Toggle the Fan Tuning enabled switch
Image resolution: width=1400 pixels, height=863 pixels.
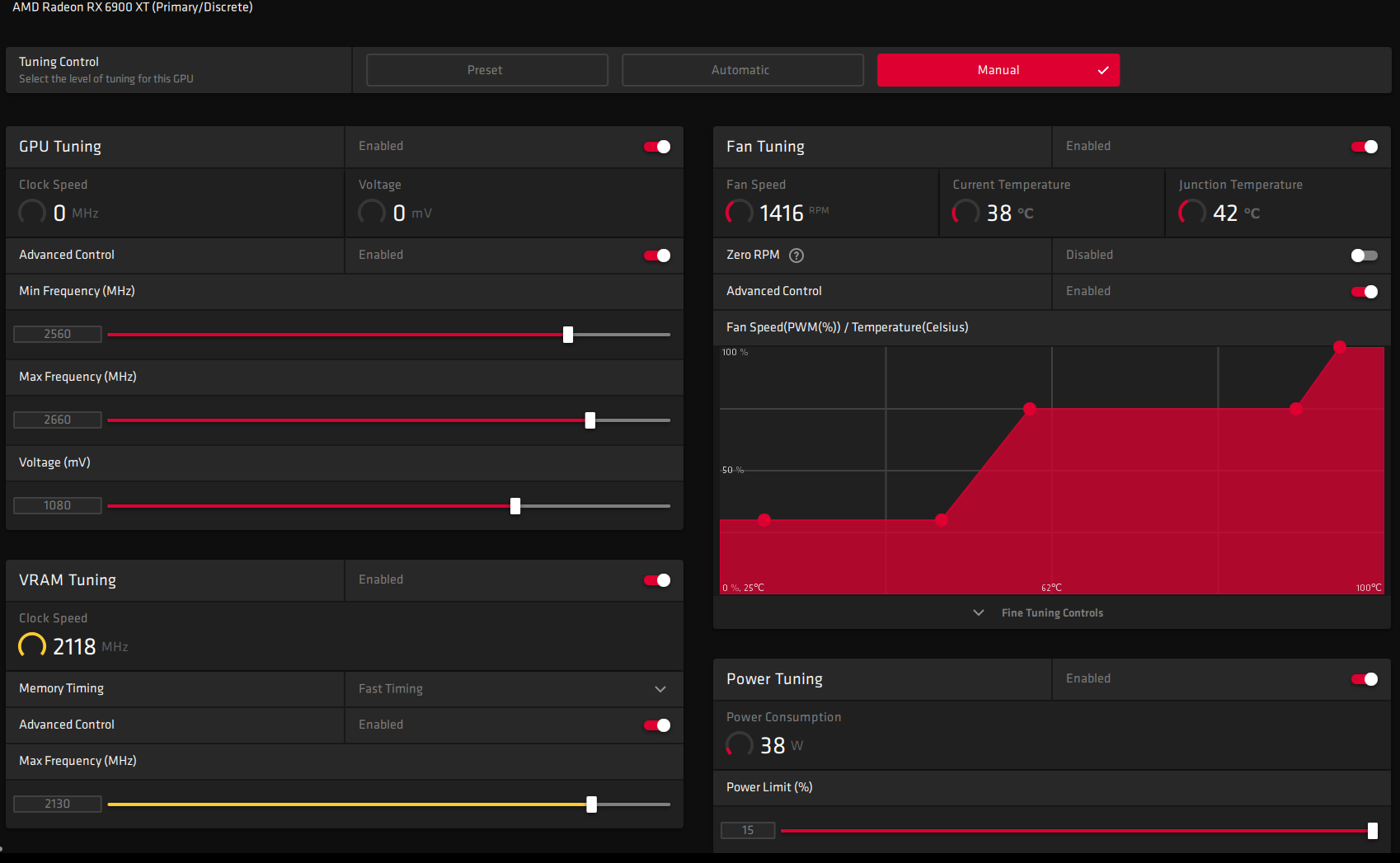pyautogui.click(x=1365, y=147)
